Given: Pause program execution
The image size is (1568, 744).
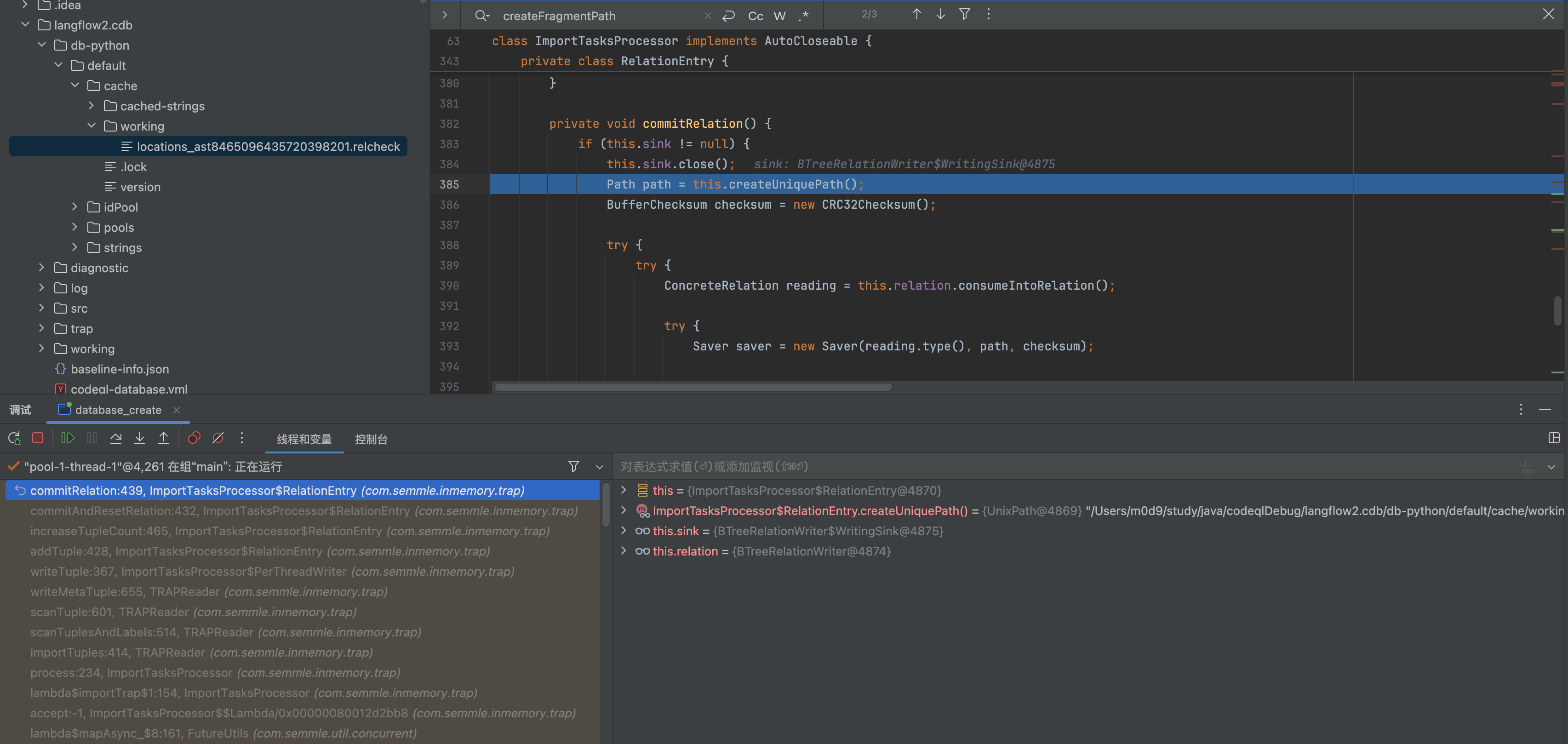Looking at the screenshot, I should tap(92, 438).
